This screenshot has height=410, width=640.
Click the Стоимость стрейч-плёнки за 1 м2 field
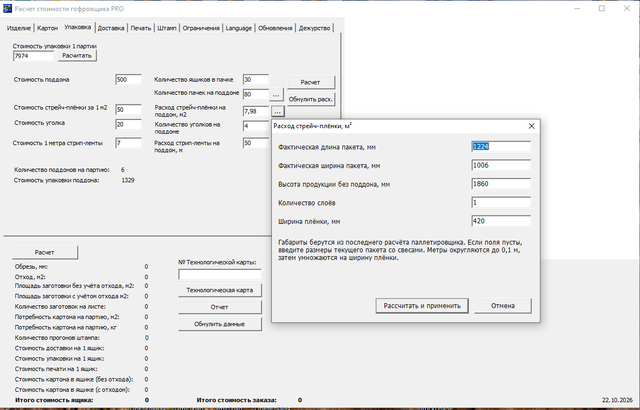coord(128,109)
